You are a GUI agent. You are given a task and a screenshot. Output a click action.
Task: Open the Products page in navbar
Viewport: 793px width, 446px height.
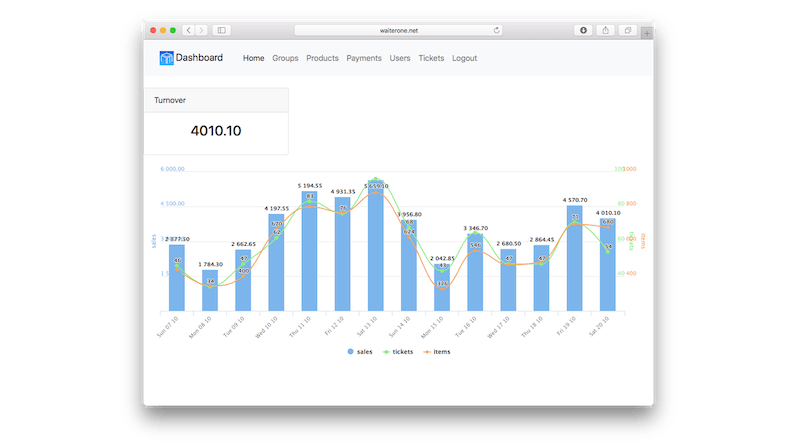click(x=322, y=58)
